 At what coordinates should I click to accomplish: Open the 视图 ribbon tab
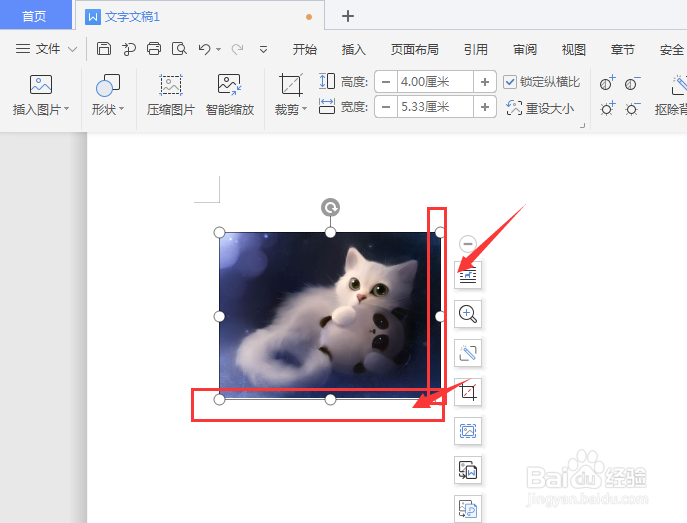point(574,49)
